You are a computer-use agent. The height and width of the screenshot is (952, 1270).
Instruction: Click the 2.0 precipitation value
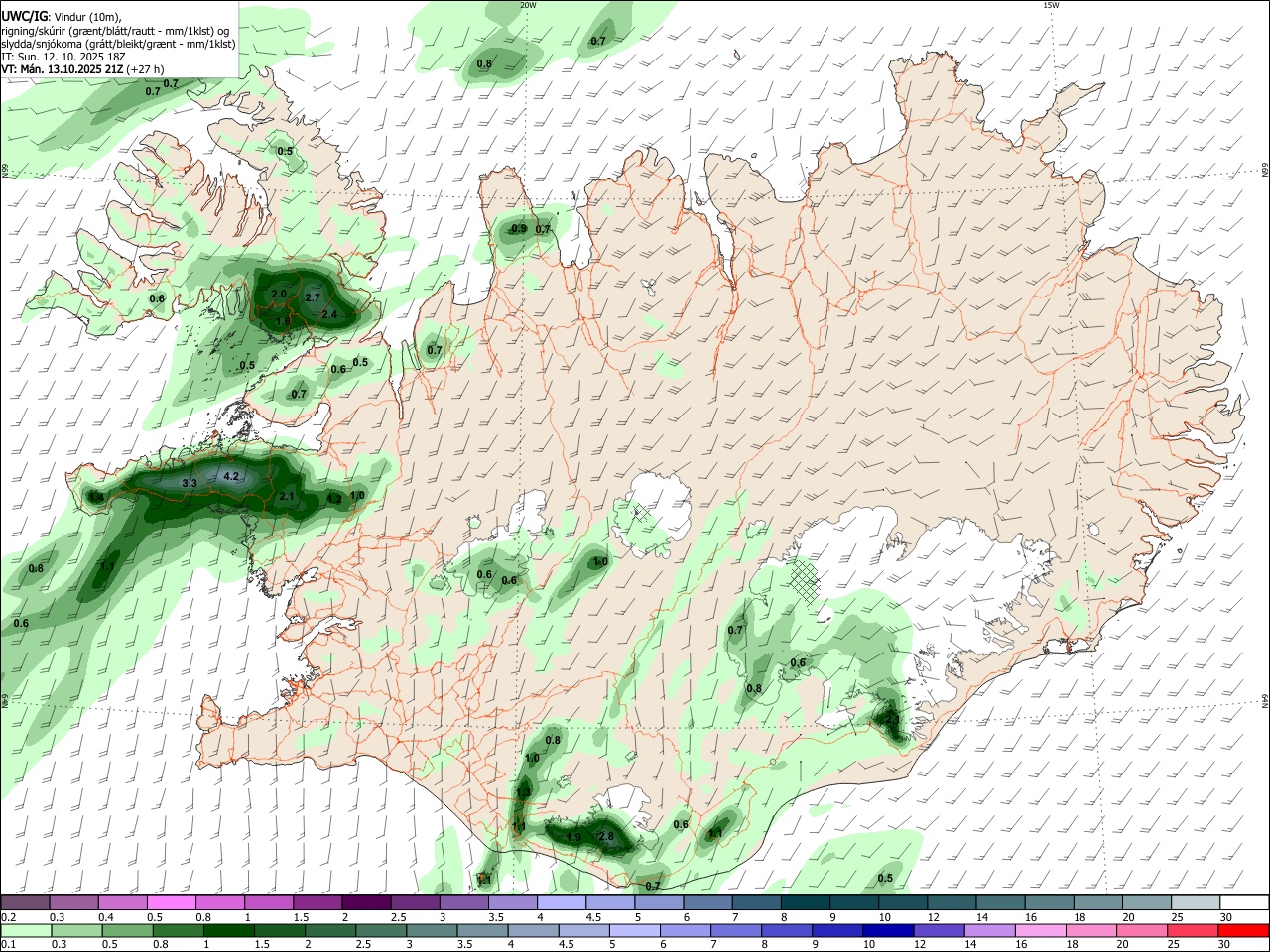click(x=279, y=295)
